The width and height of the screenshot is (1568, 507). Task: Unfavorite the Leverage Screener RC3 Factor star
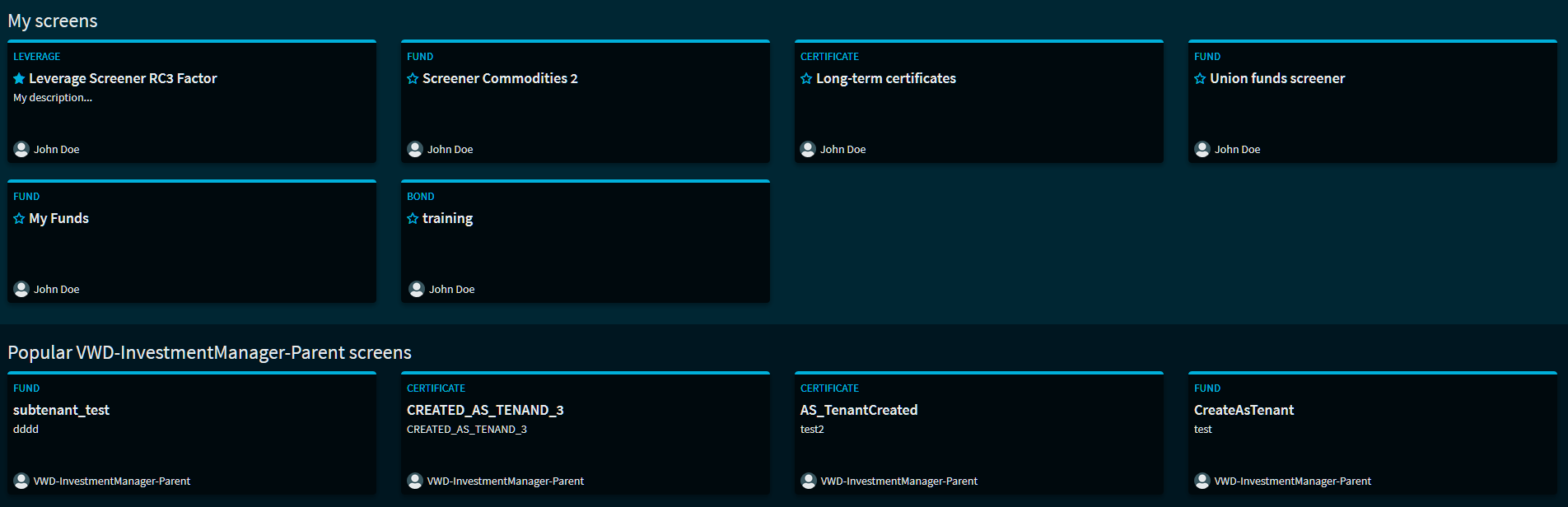tap(19, 79)
